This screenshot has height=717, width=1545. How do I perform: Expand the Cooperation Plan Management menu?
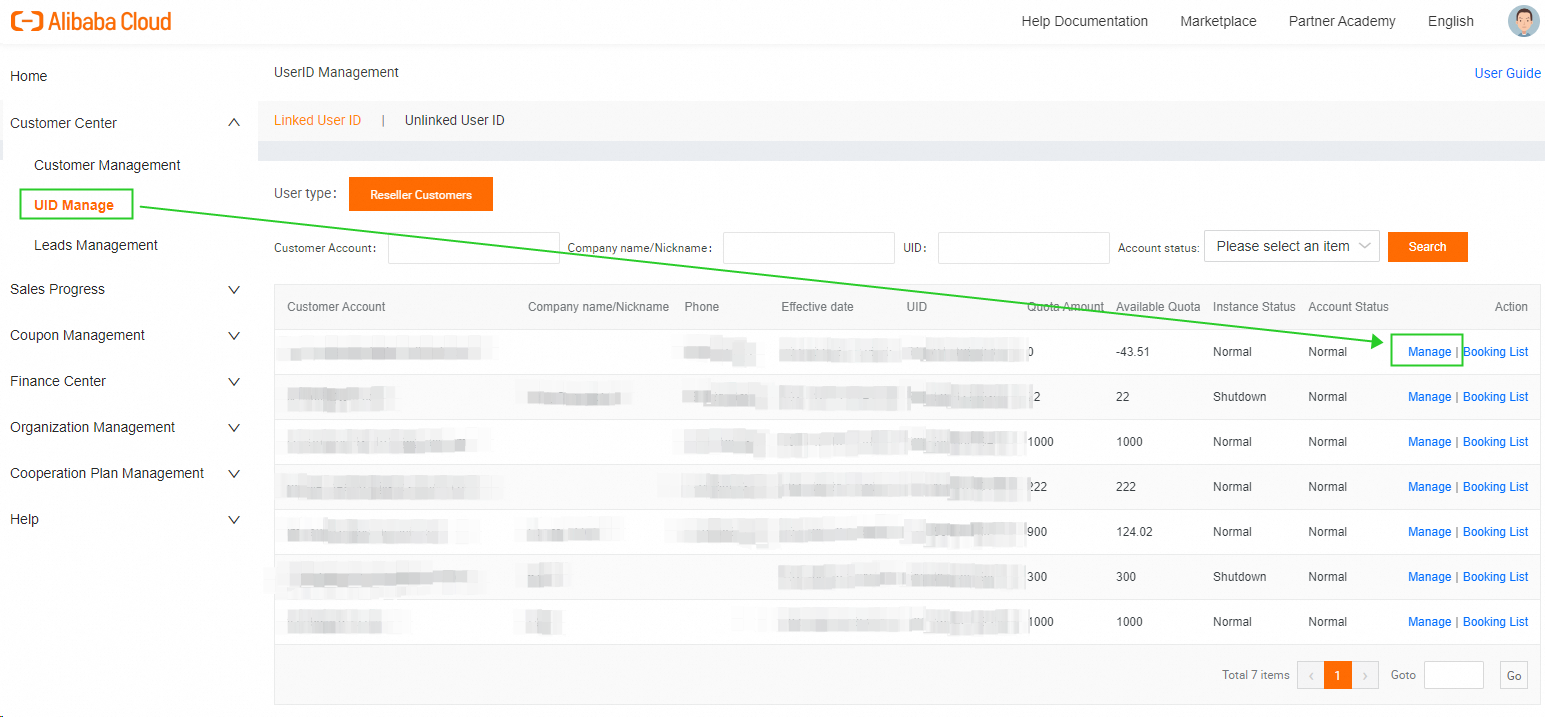[x=234, y=473]
